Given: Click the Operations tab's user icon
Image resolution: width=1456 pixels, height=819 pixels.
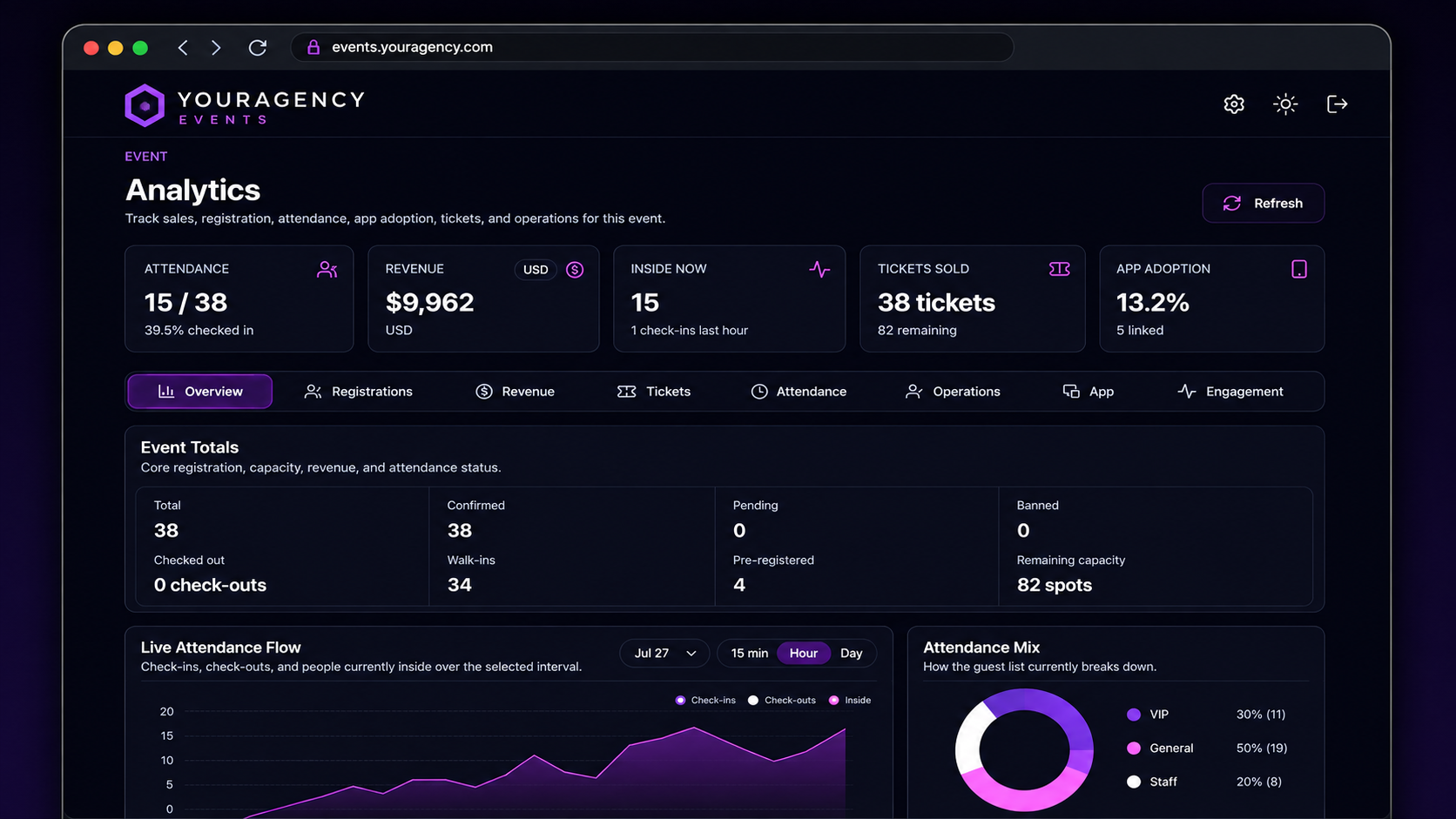Looking at the screenshot, I should point(913,392).
